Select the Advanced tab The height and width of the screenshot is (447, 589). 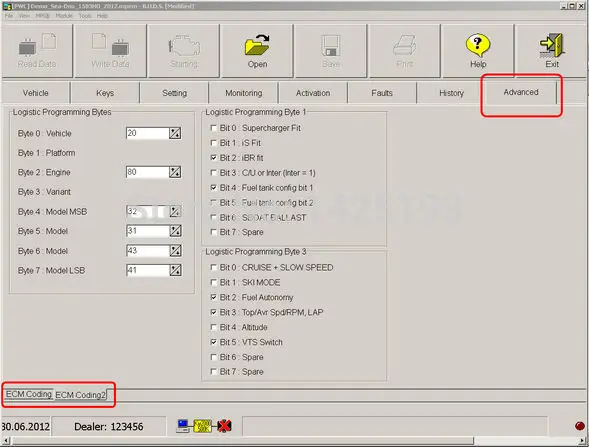tap(521, 92)
